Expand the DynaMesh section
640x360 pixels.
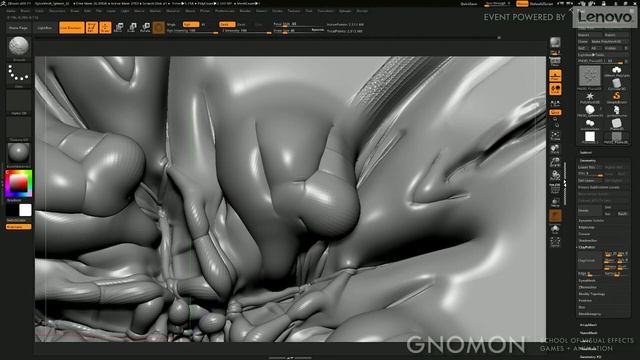(587, 280)
